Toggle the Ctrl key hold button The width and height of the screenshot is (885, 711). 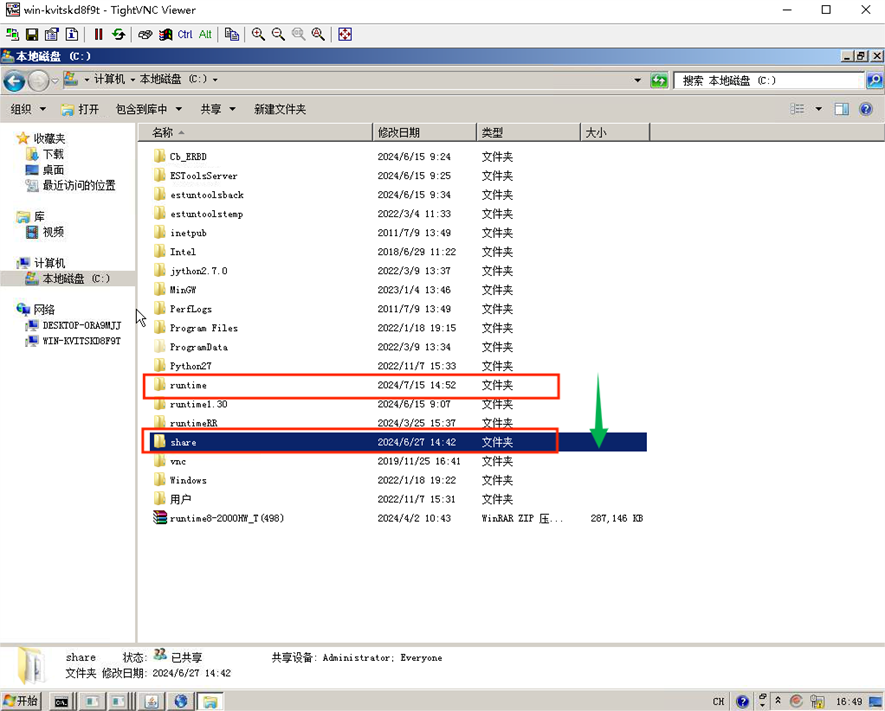pos(185,34)
